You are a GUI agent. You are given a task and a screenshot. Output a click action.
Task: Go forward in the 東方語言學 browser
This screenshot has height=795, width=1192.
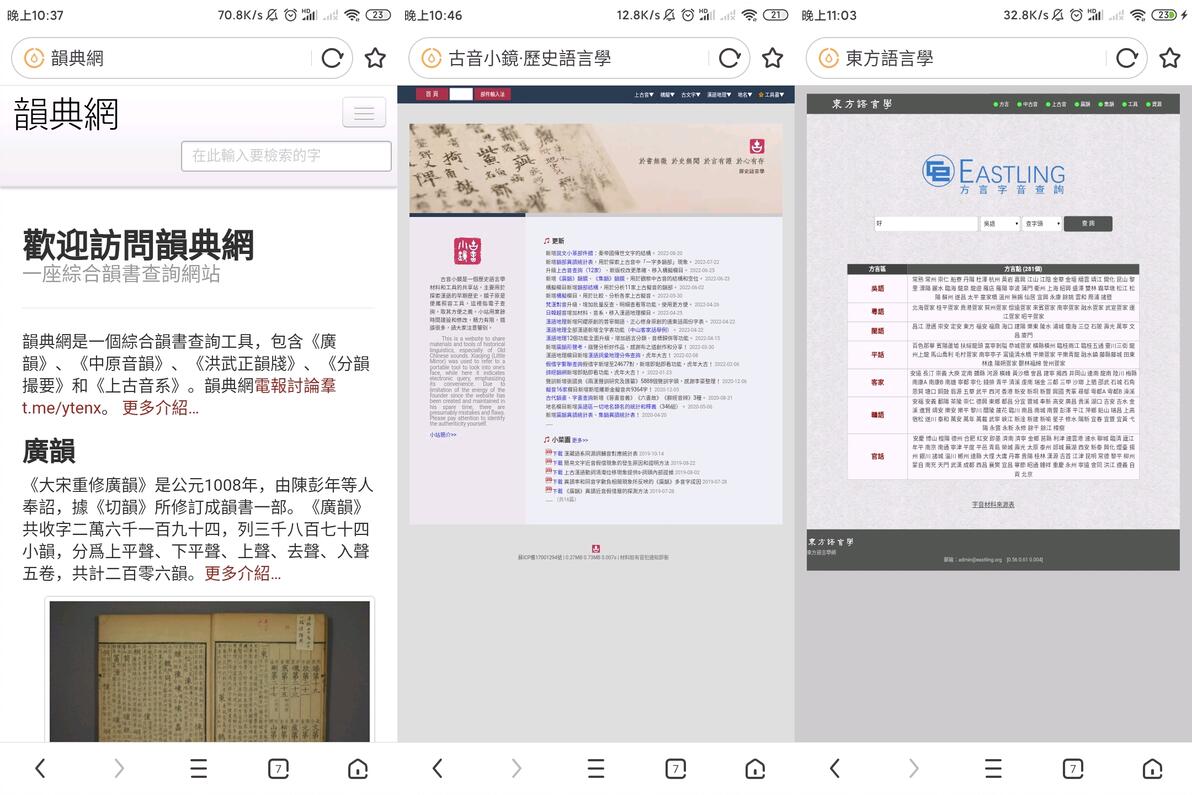pos(914,768)
